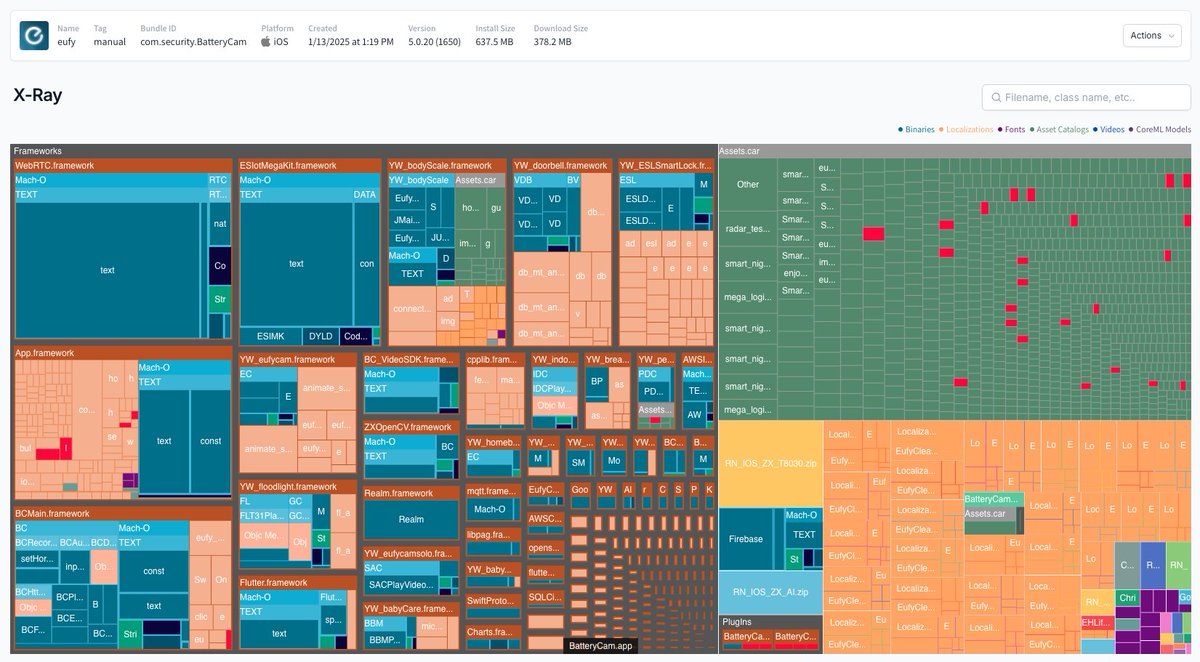
Task: Select the SQLCi block
Action: [545, 596]
